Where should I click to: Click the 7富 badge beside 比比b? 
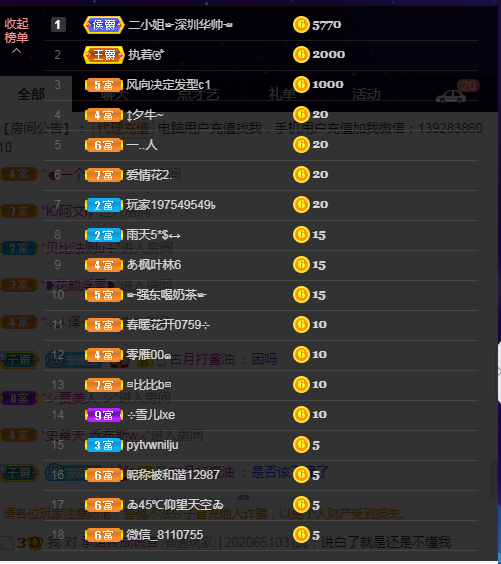pos(104,385)
